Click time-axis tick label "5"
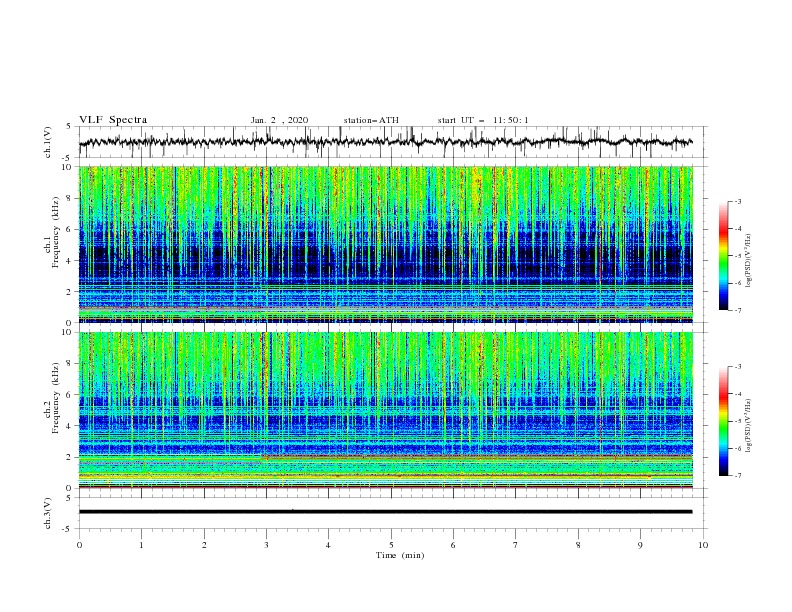Image resolution: width=792 pixels, height=612 pixels. (391, 545)
